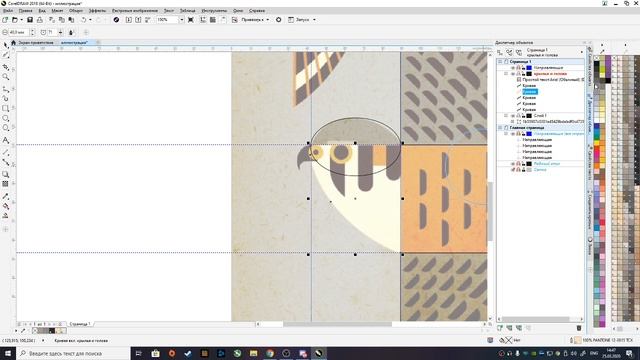This screenshot has width=640, height=360.
Task: Open the Эффекты menu
Action: coord(97,11)
